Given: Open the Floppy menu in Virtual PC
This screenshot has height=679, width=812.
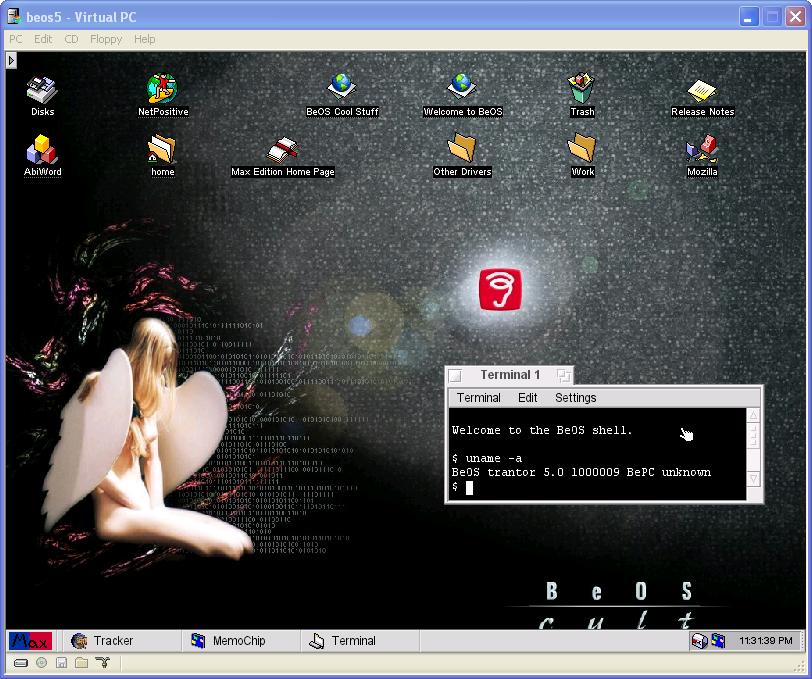Looking at the screenshot, I should coord(106,39).
